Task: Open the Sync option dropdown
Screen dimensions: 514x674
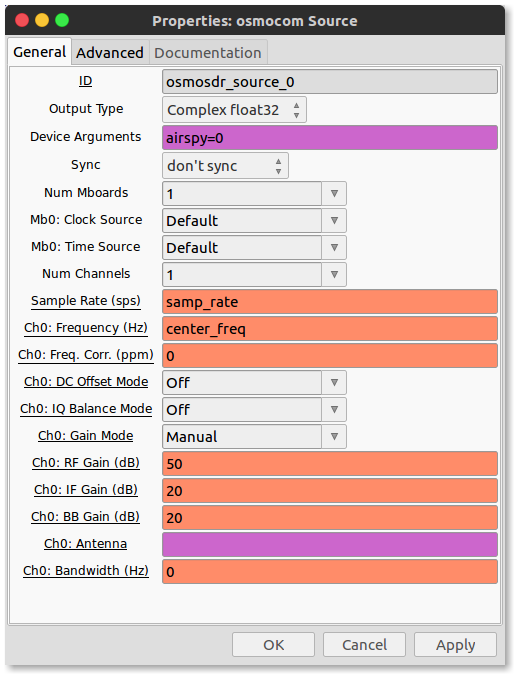Action: coord(225,166)
